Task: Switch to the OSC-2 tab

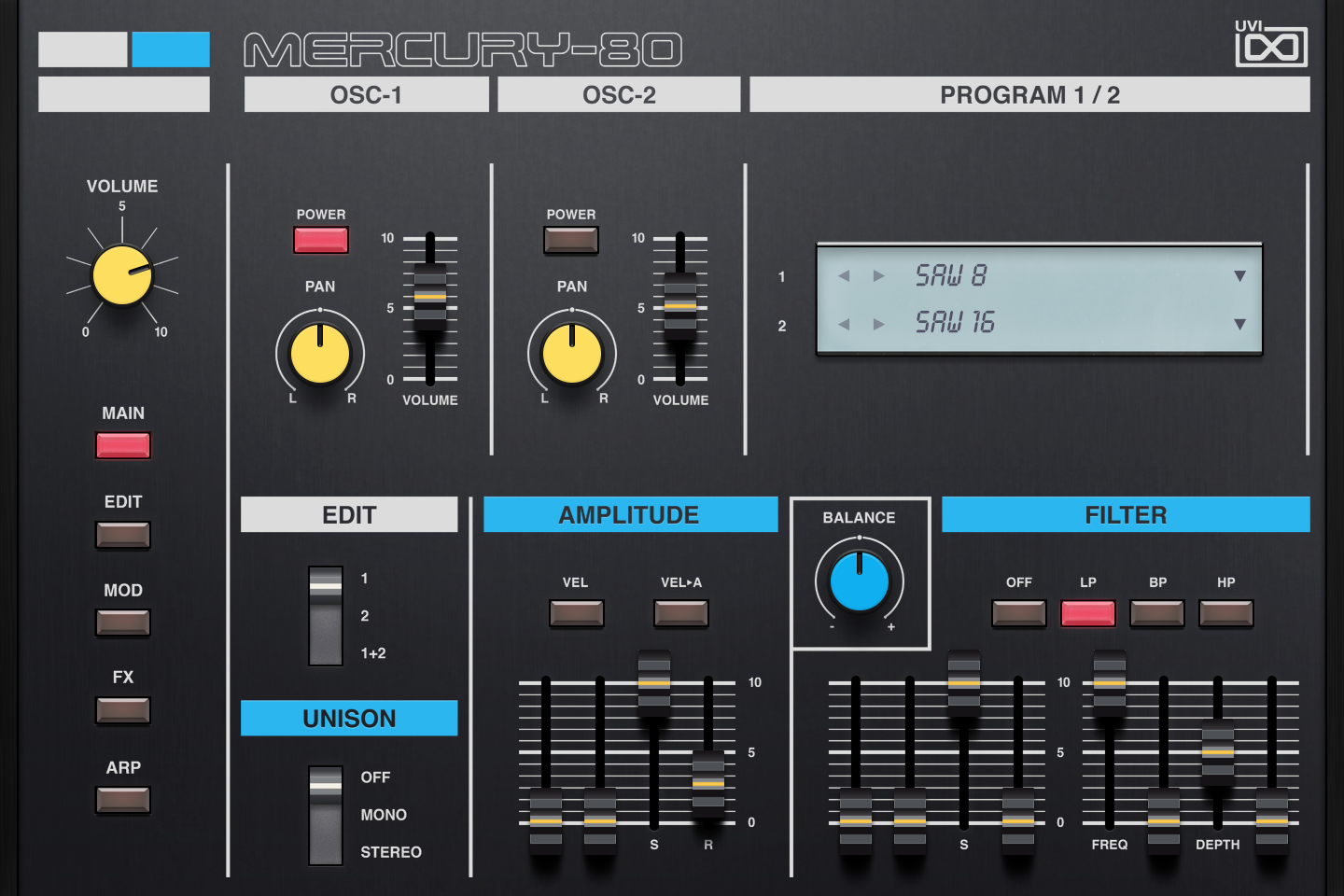Action: coord(620,93)
